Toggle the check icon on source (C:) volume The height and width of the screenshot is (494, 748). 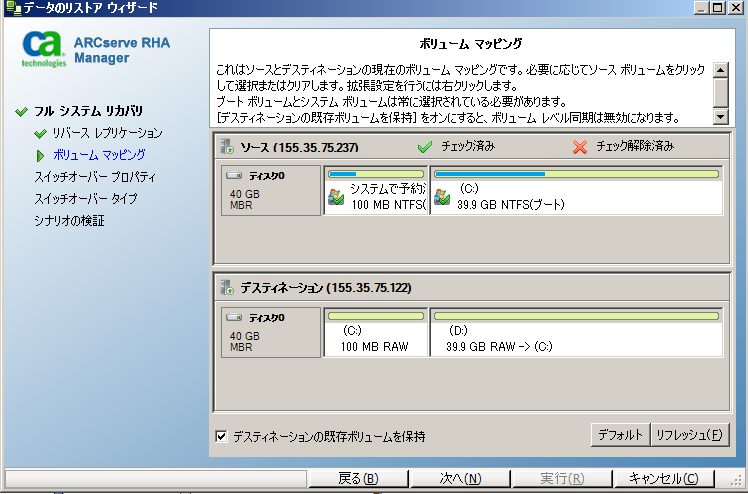coord(442,197)
